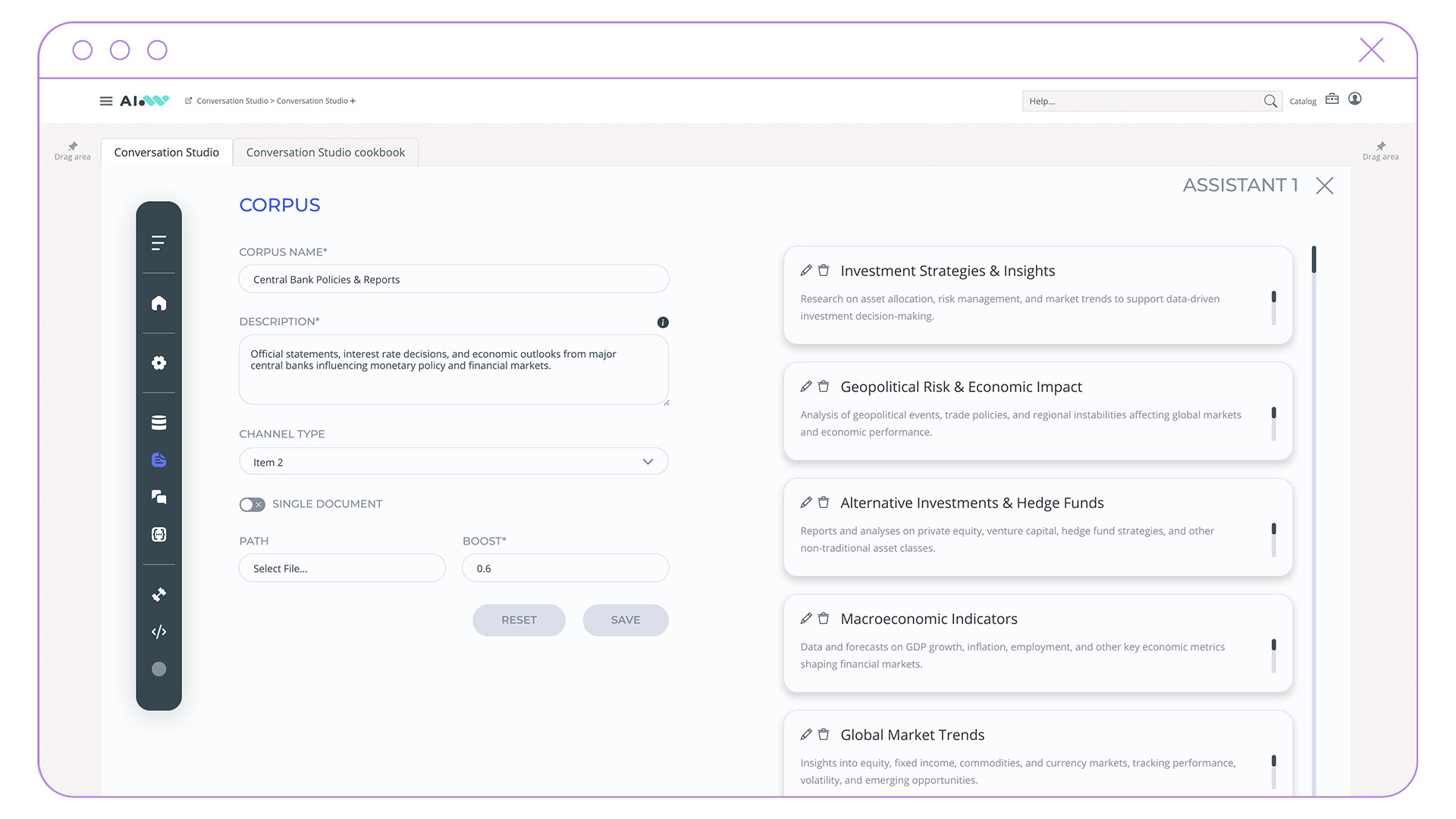1456x819 pixels.
Task: Select the Conversation Studio tab
Action: click(166, 152)
